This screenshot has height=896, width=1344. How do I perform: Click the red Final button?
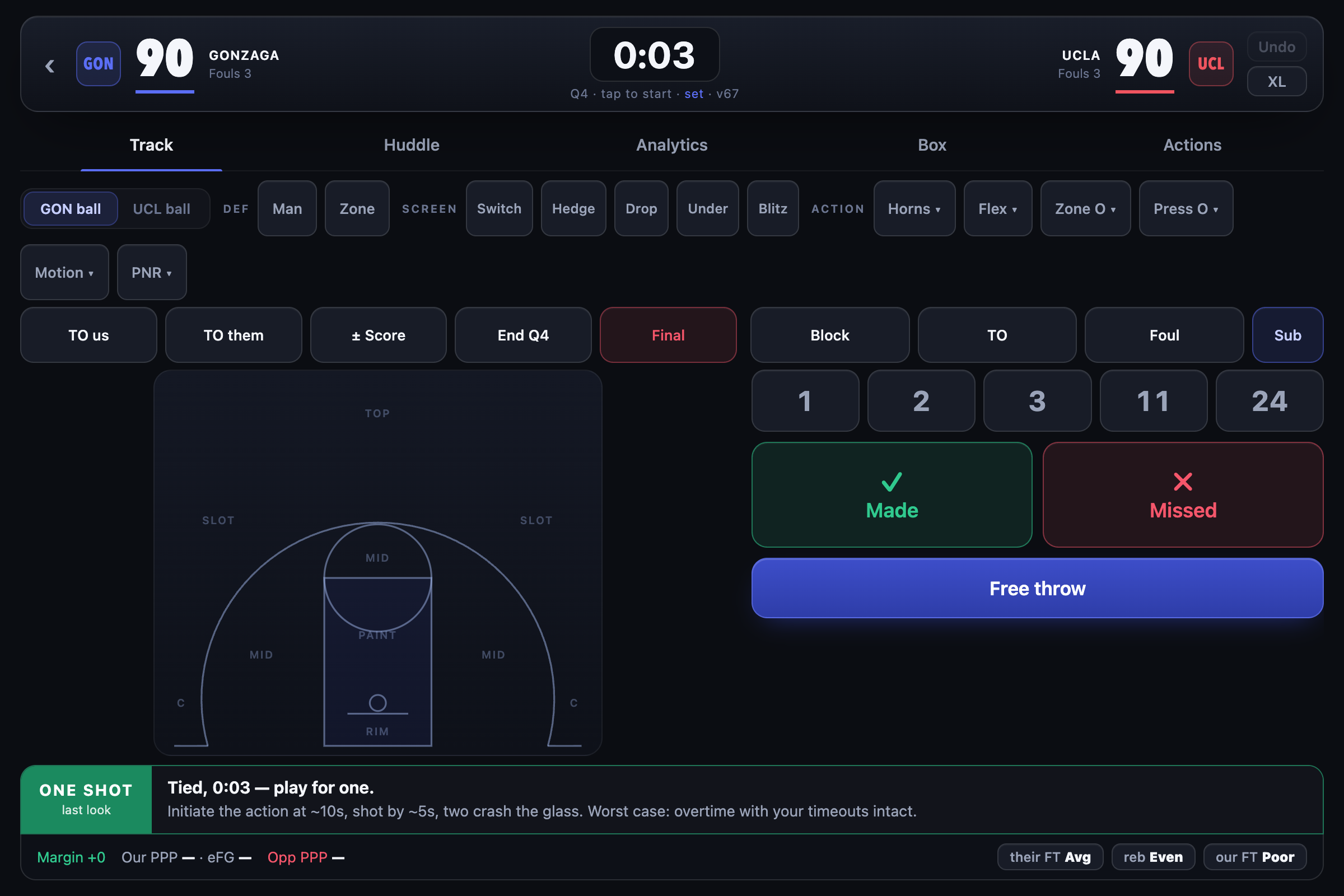tap(668, 335)
